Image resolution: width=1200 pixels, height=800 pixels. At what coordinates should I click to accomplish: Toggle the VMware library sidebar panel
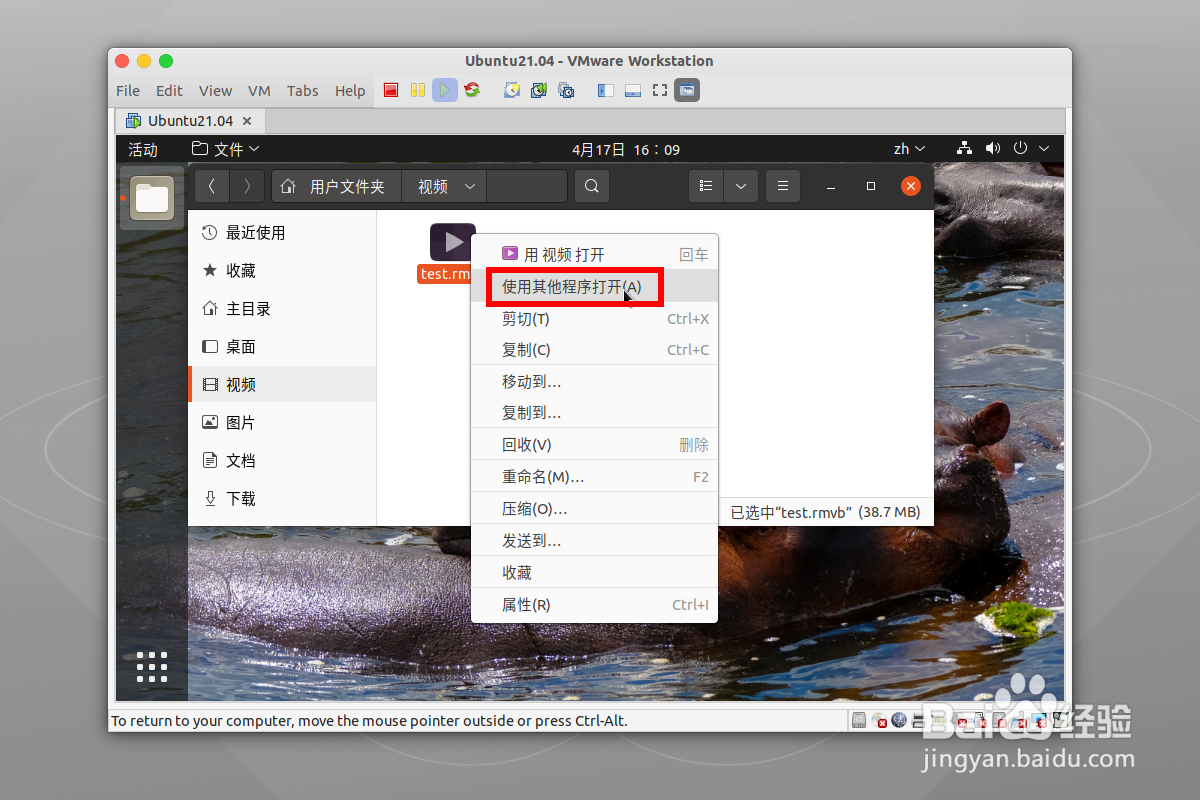[x=605, y=90]
